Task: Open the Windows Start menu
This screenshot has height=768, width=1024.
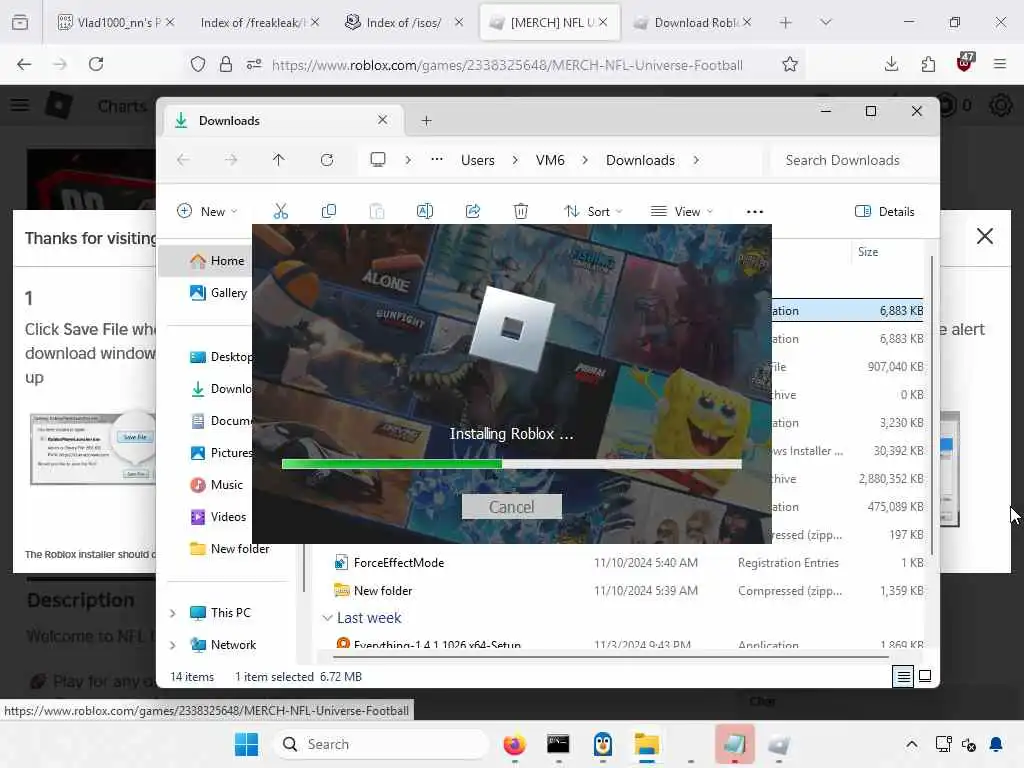Action: click(x=246, y=744)
